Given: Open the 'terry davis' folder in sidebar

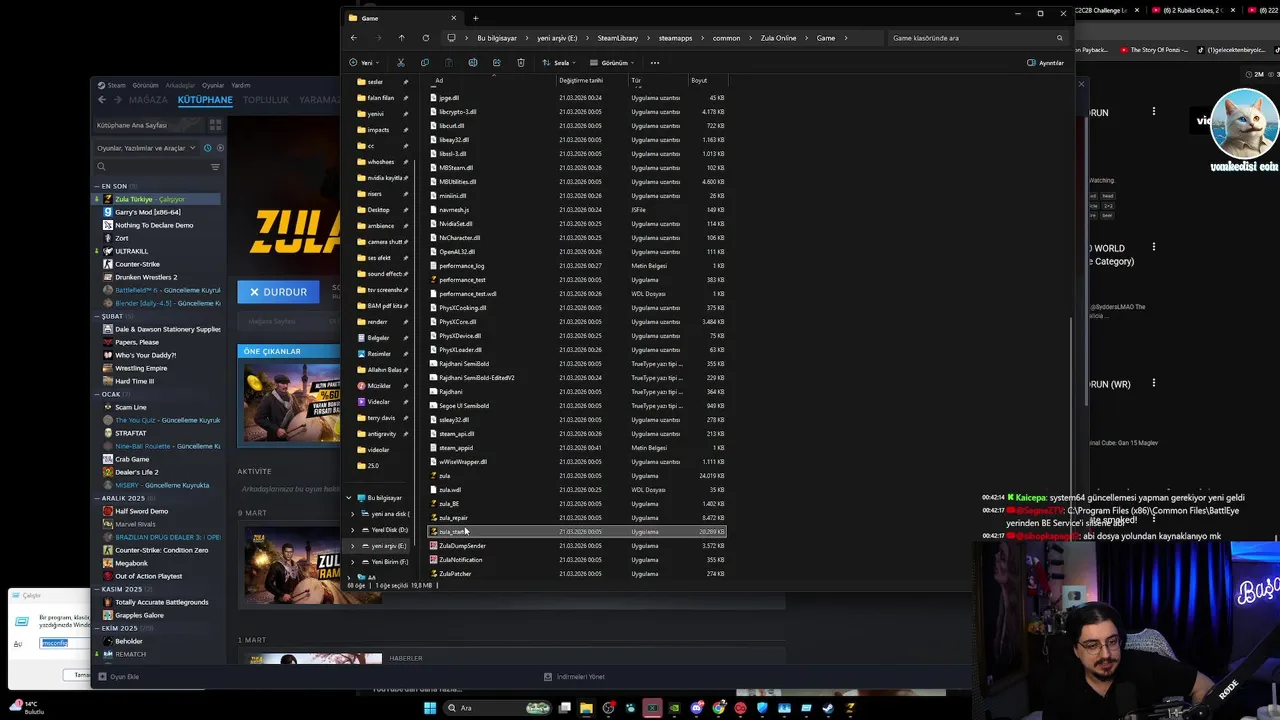Looking at the screenshot, I should click(381, 418).
